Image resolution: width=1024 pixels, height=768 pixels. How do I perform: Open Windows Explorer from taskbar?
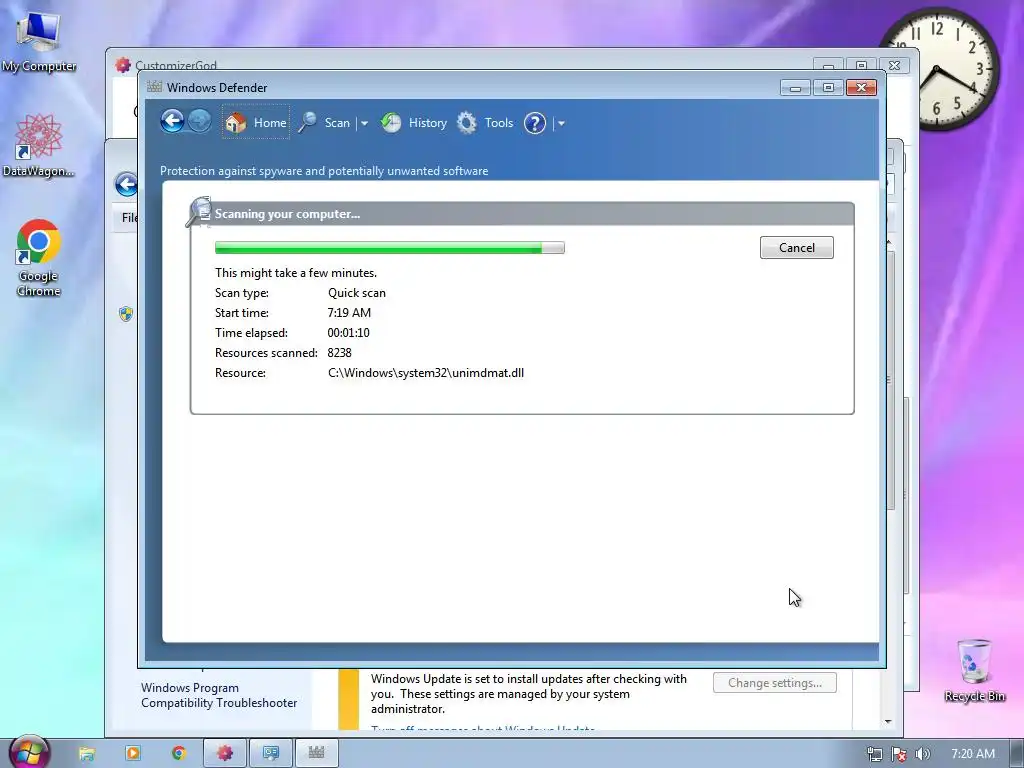pyautogui.click(x=86, y=754)
